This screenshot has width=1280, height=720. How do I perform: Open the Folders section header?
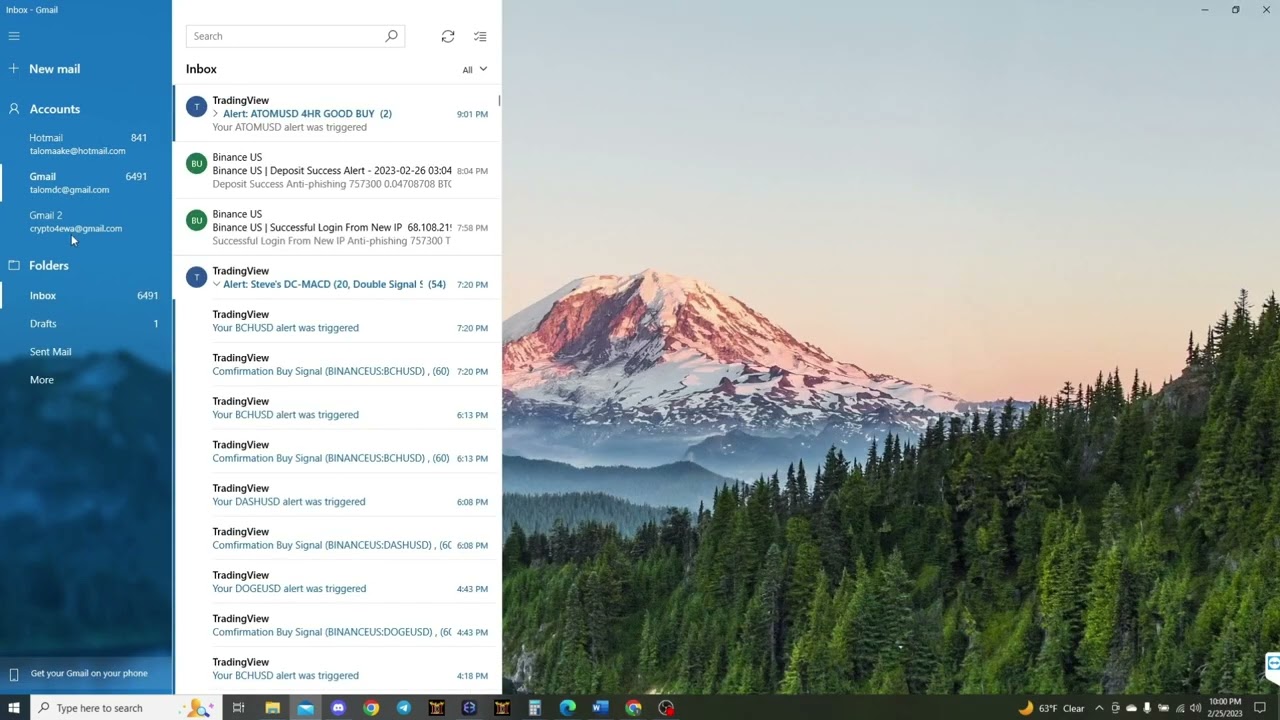pyautogui.click(x=48, y=266)
